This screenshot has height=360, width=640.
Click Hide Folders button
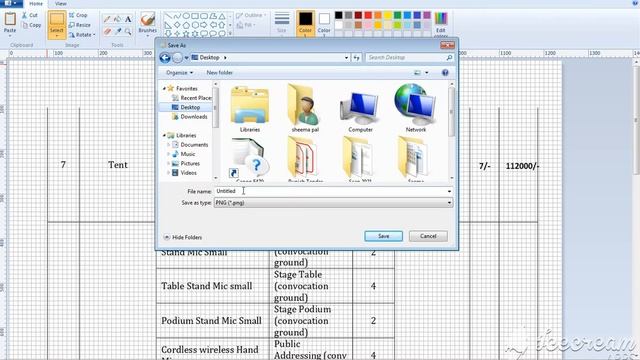[x=182, y=238]
